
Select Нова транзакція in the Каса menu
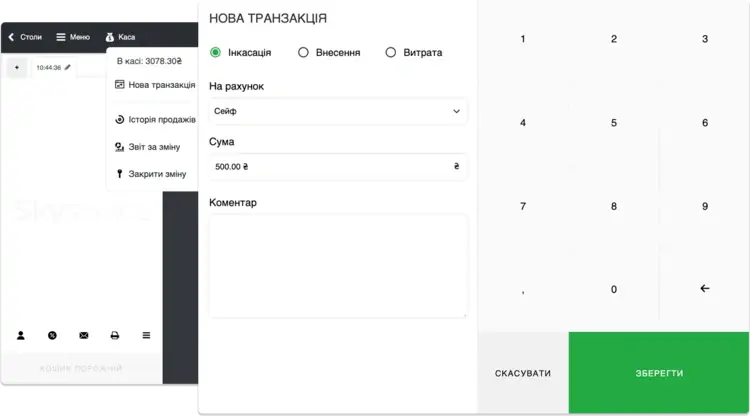(x=155, y=85)
